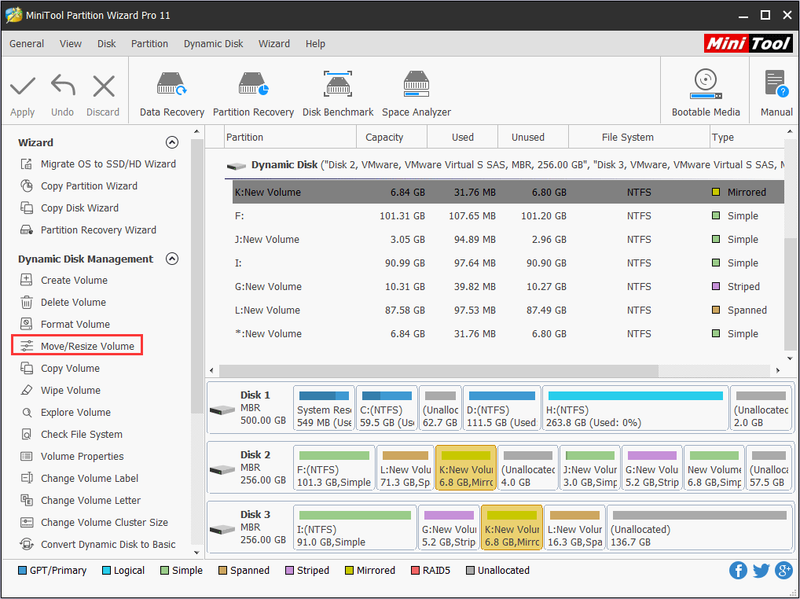
Task: Open the Data Recovery tool
Action: coord(171,94)
